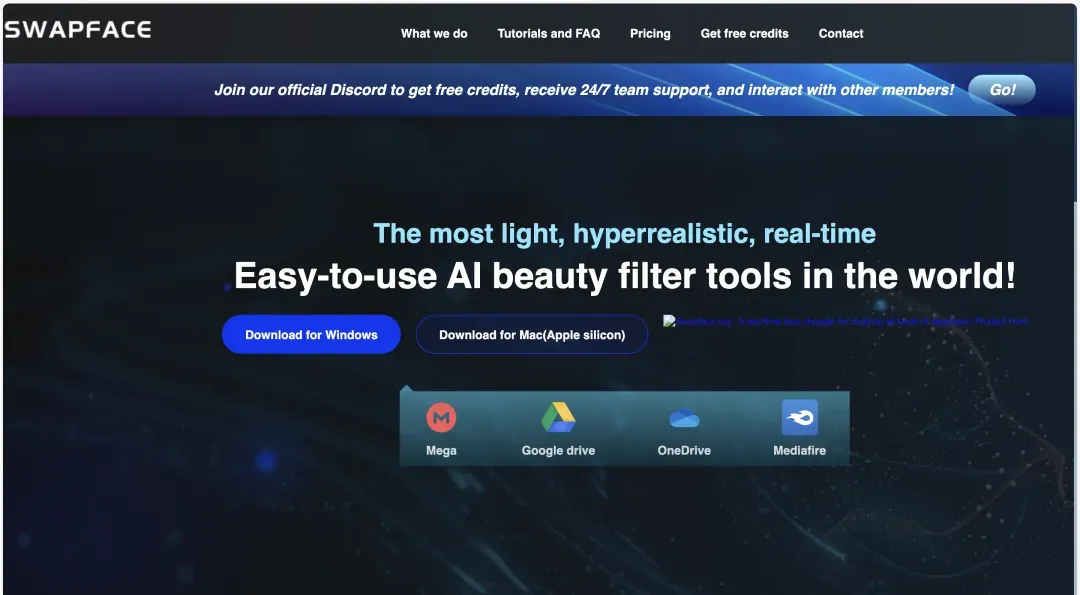
Task: Go to Tutorials and FAQ
Action: click(x=549, y=33)
